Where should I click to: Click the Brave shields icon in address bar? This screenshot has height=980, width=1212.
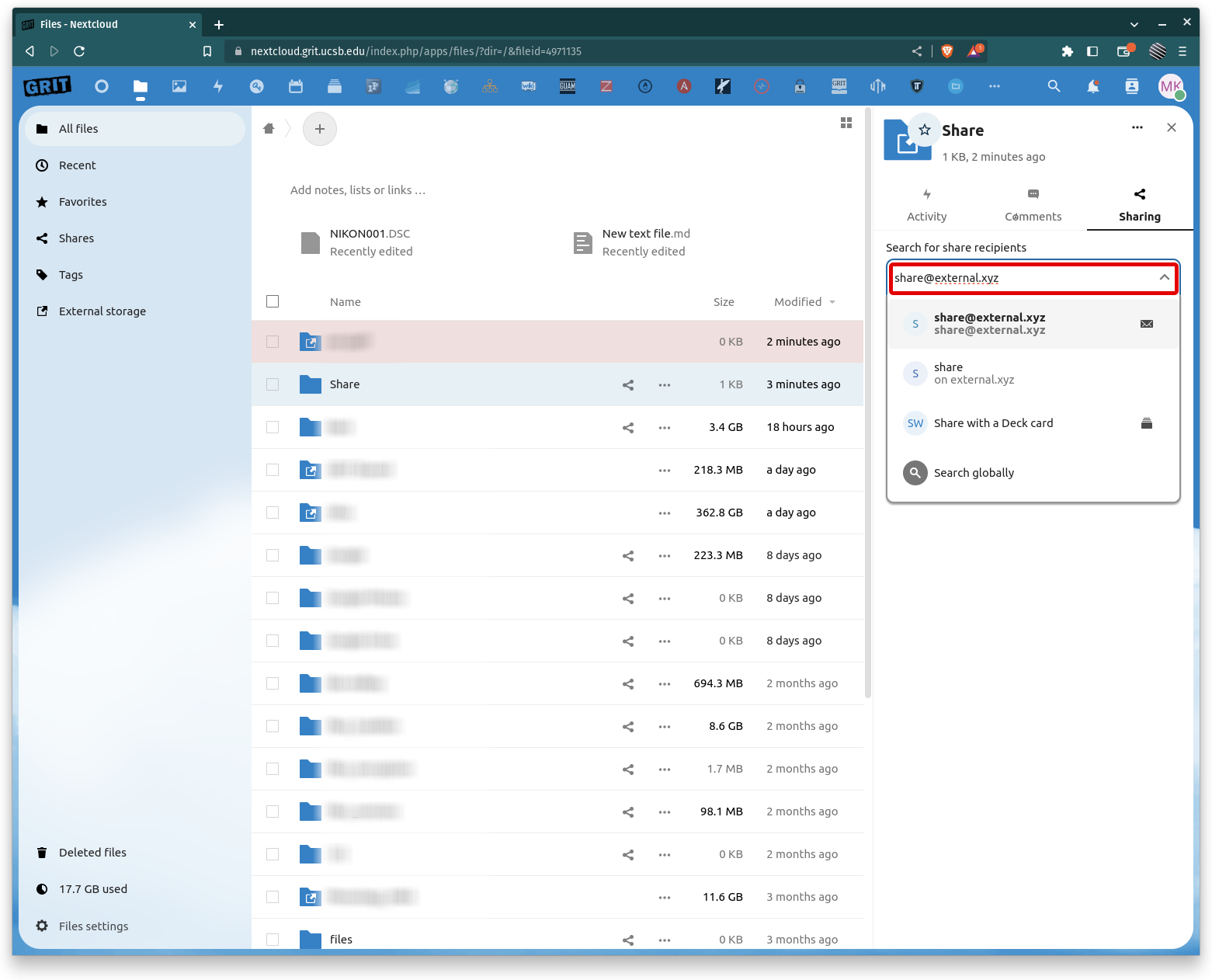tap(947, 51)
